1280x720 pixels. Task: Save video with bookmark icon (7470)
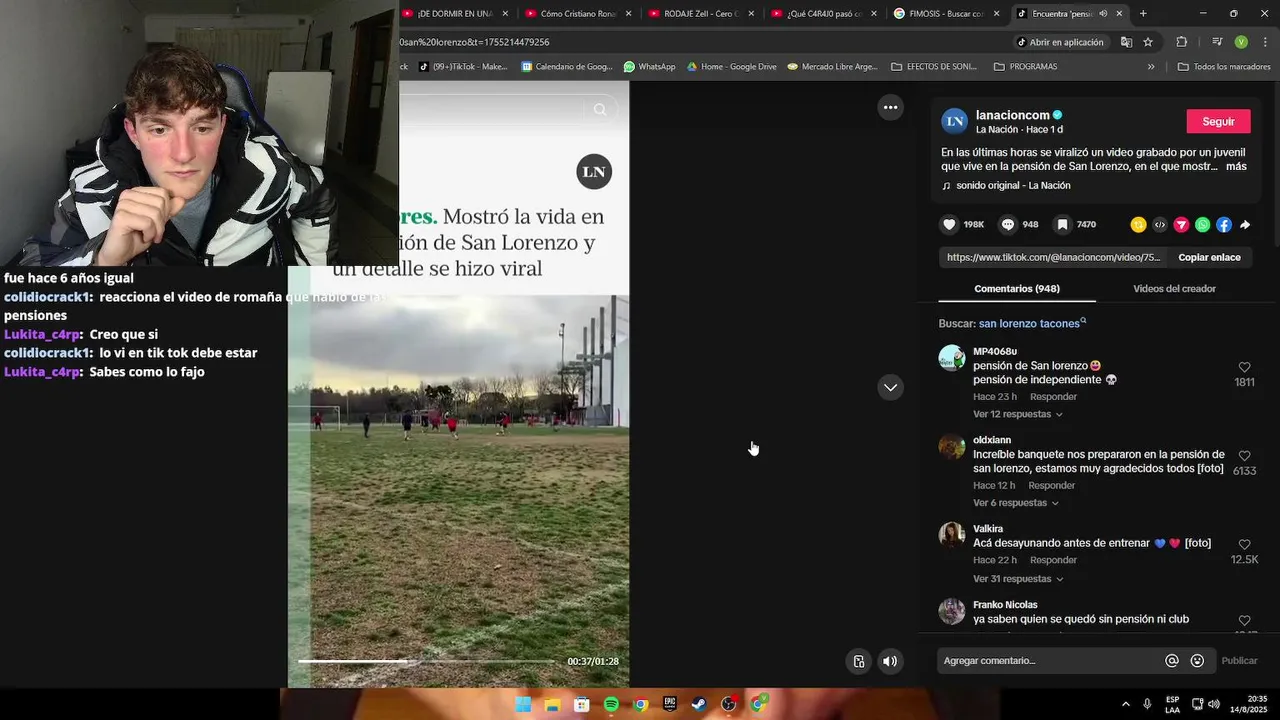click(1062, 225)
